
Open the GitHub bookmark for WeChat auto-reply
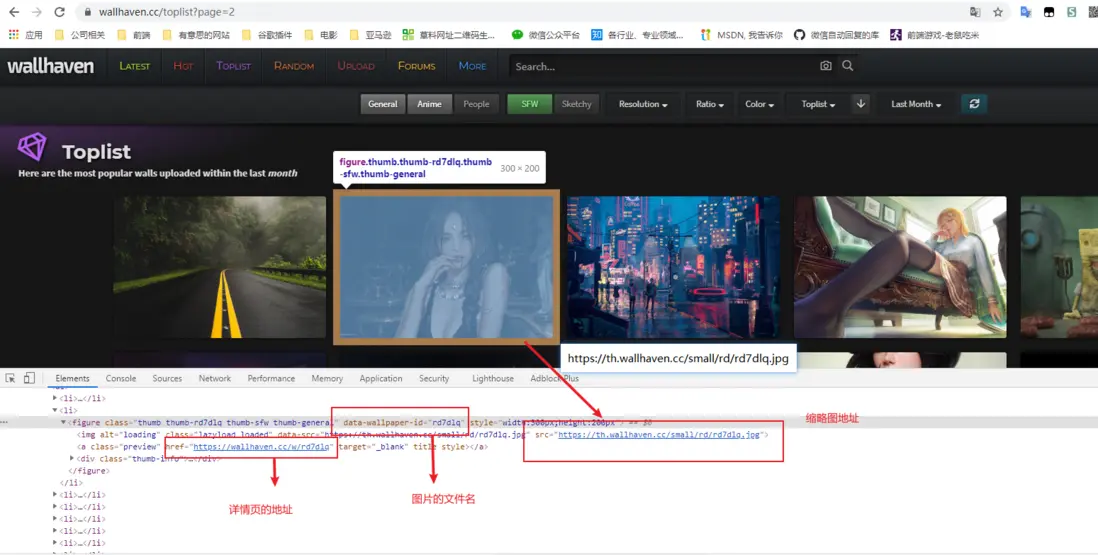pyautogui.click(x=836, y=34)
